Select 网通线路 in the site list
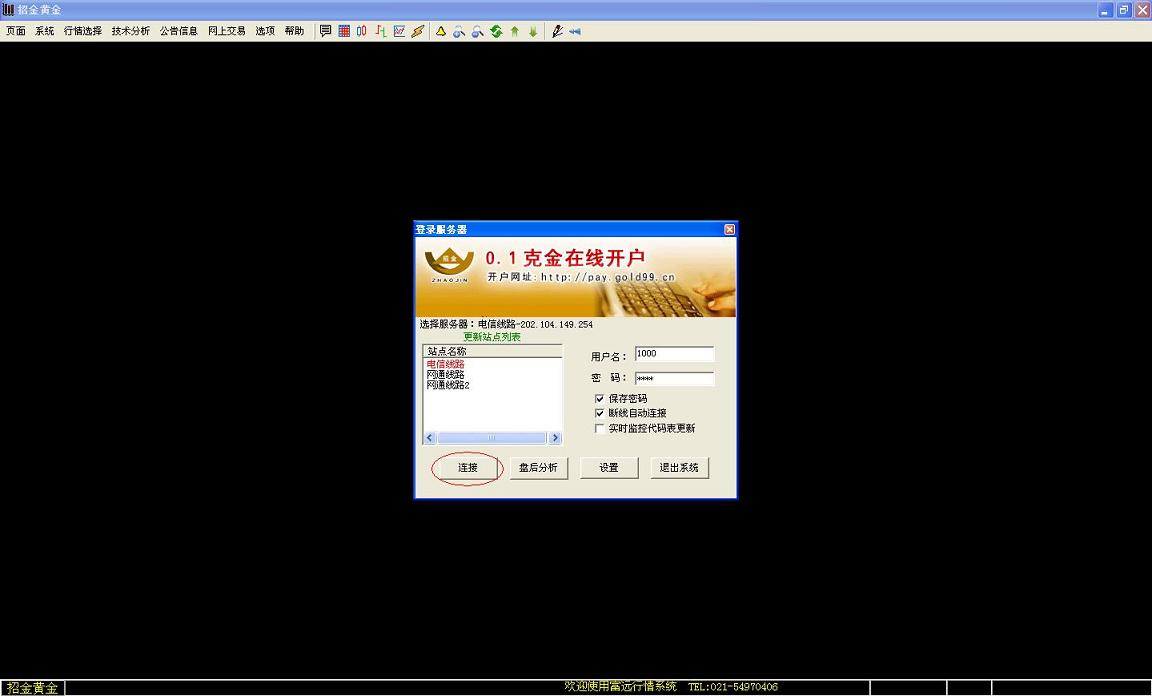The image size is (1152, 696). 445,375
